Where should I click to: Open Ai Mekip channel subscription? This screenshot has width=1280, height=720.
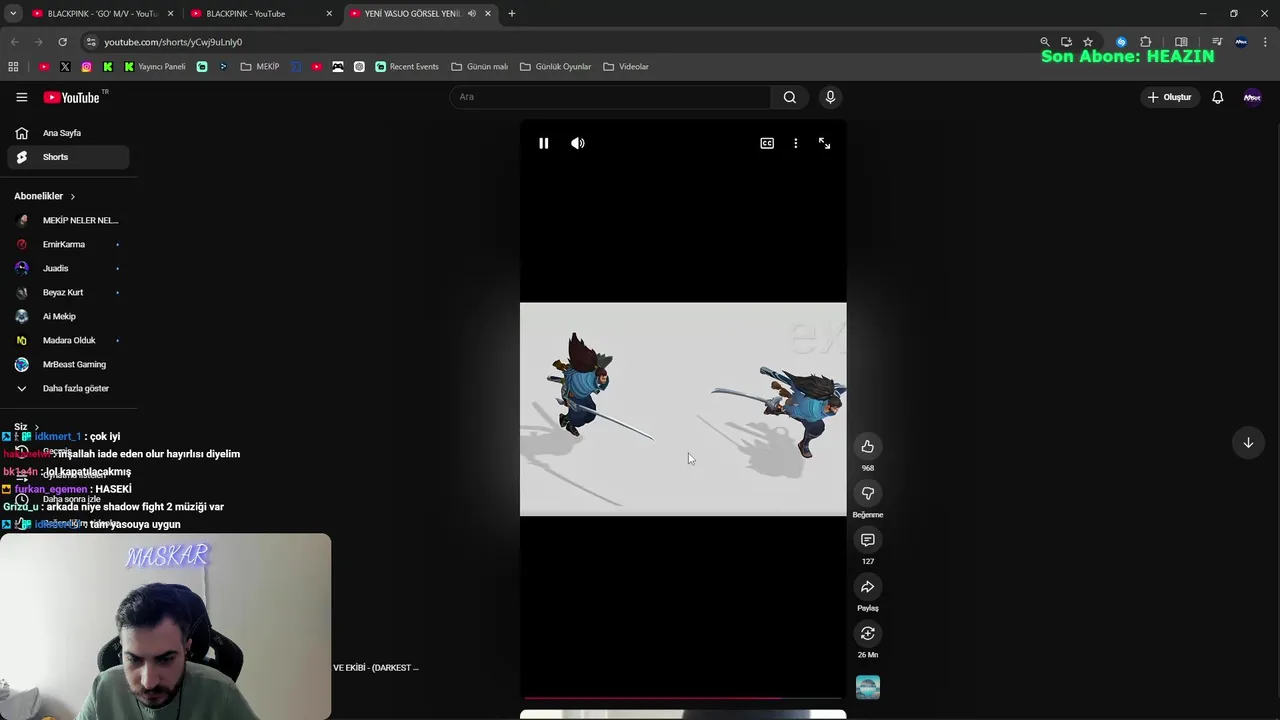[x=68, y=316]
